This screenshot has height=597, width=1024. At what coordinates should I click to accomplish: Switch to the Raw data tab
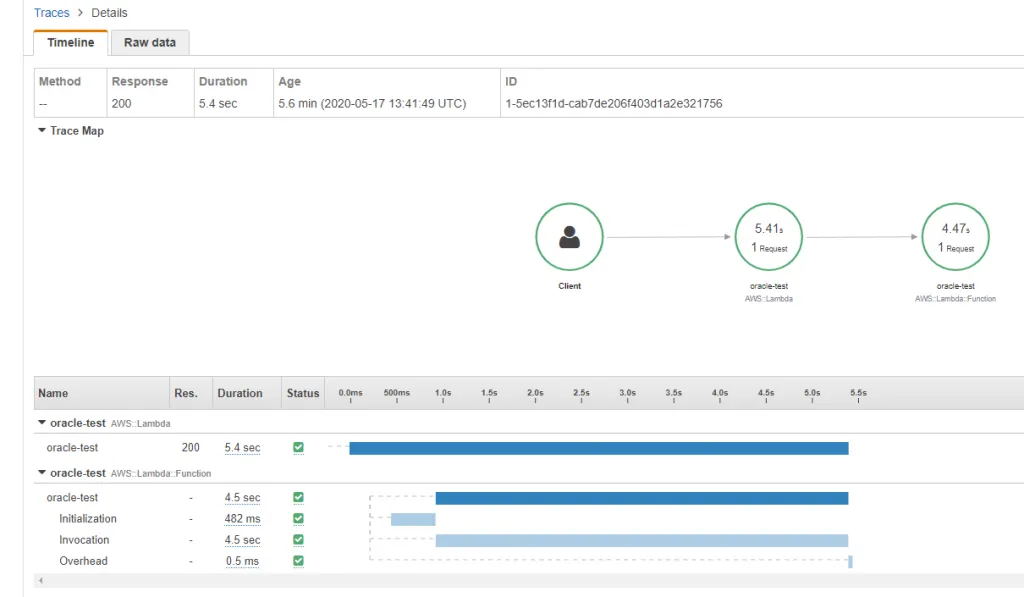point(149,43)
